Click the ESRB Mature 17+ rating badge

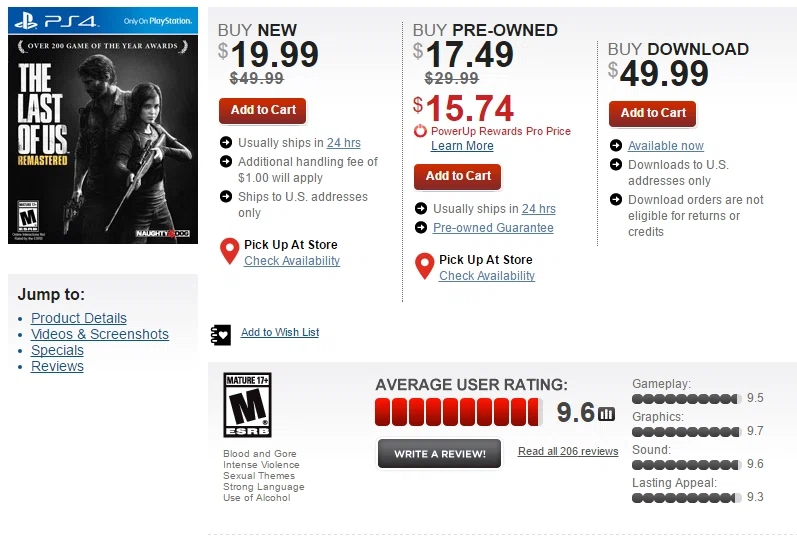pyautogui.click(x=248, y=405)
